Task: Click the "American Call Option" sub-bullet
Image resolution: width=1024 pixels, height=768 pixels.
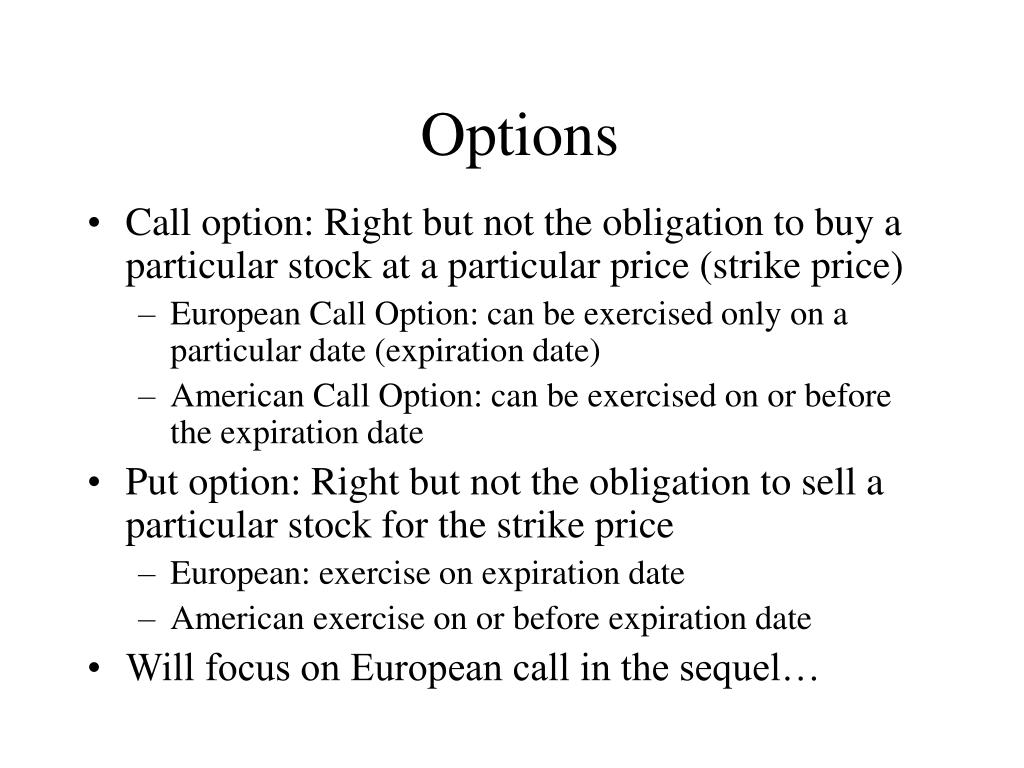Action: tap(530, 414)
